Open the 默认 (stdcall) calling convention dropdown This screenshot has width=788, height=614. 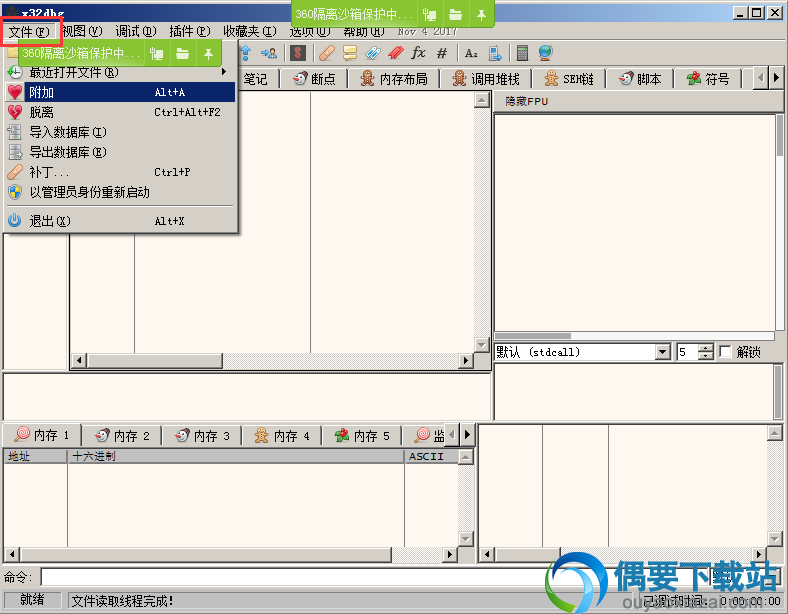pyautogui.click(x=663, y=352)
